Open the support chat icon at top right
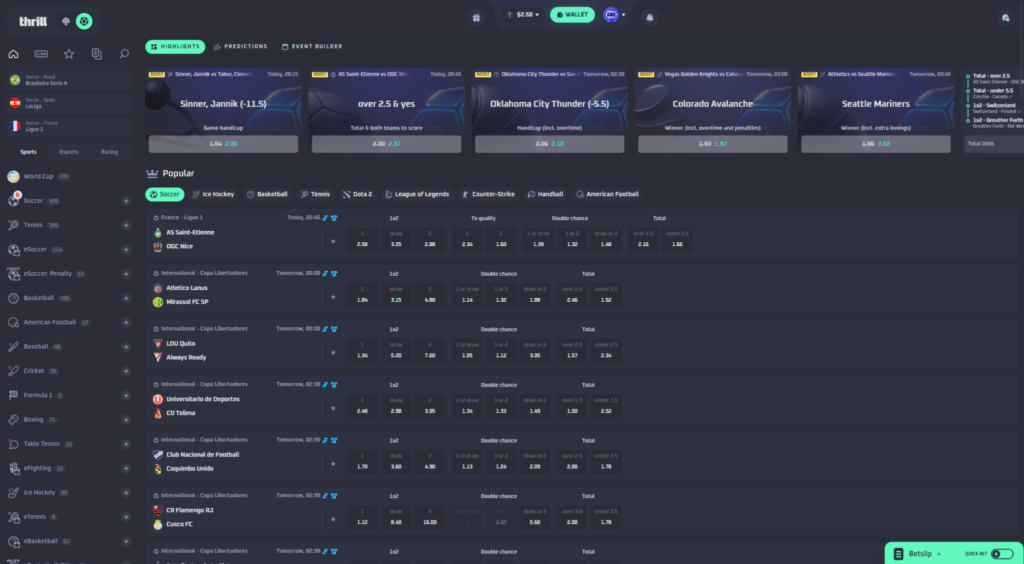1024x564 pixels. 1006,18
